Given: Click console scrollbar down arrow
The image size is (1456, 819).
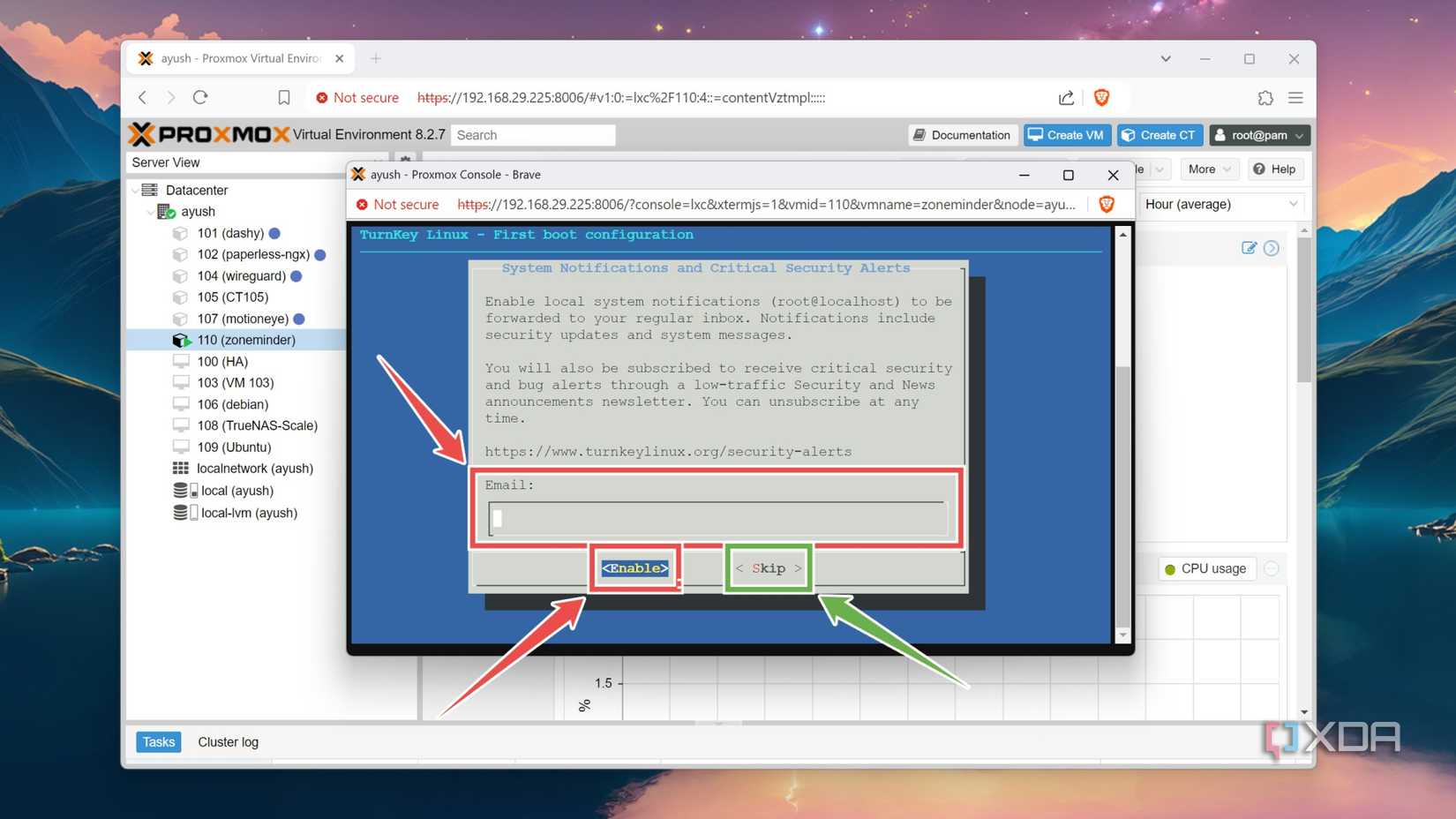Looking at the screenshot, I should pyautogui.click(x=1122, y=635).
